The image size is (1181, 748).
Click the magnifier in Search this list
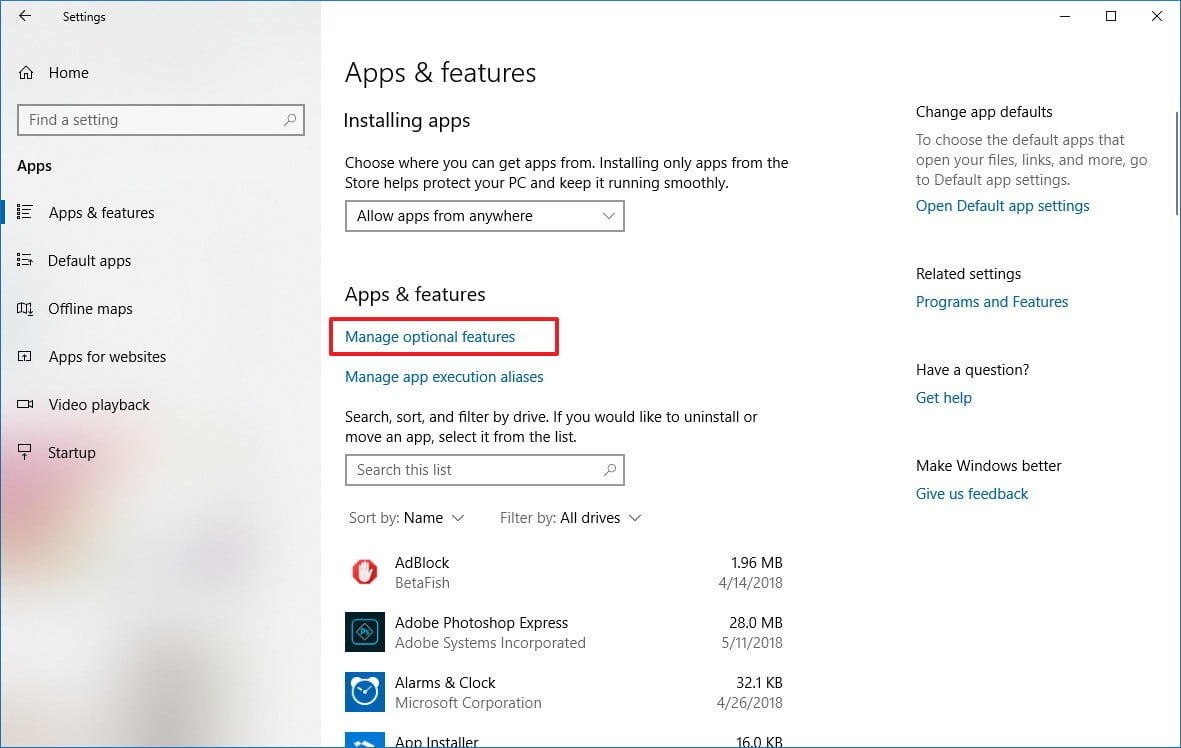click(610, 470)
